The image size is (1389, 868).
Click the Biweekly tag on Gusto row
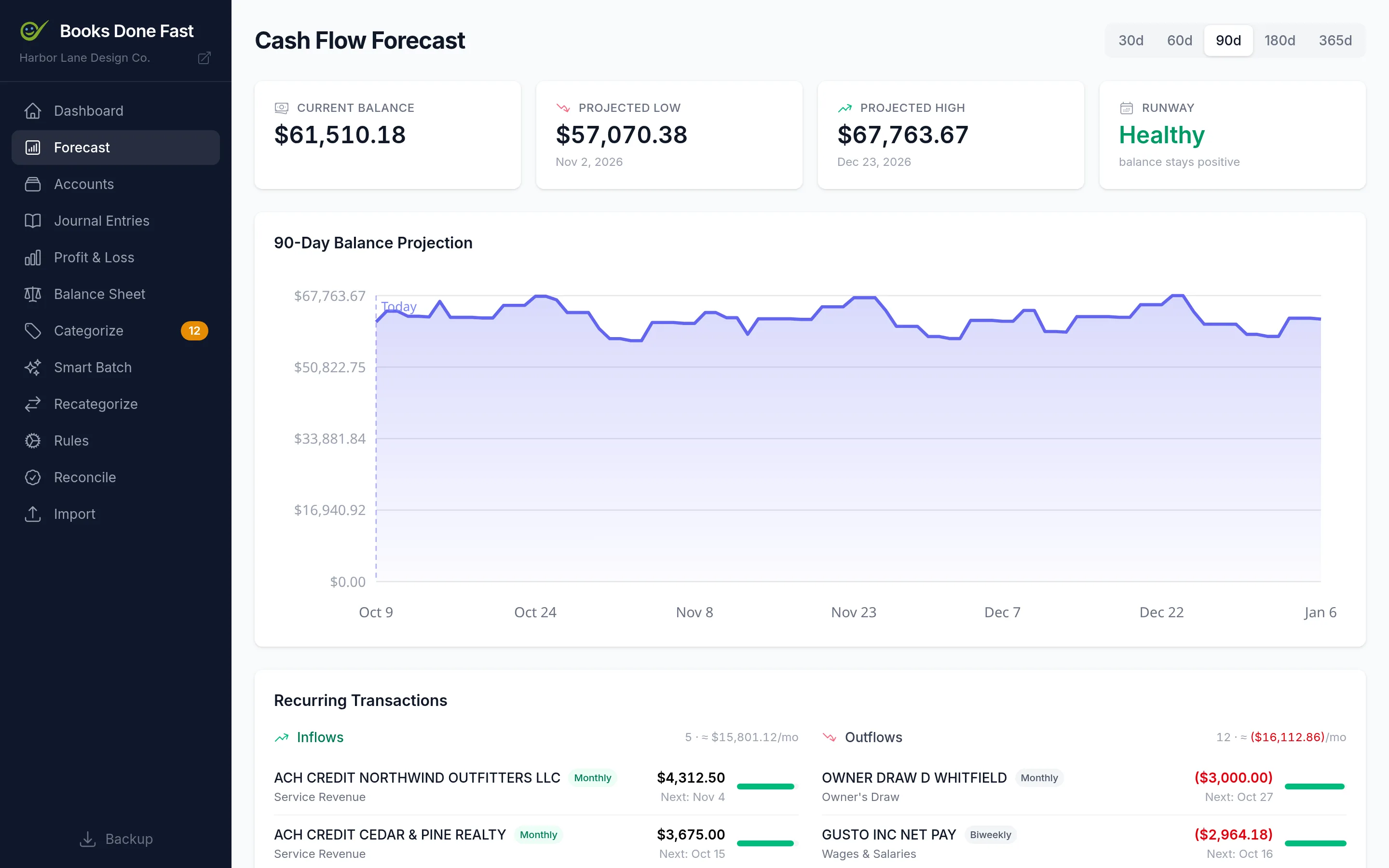990,835
